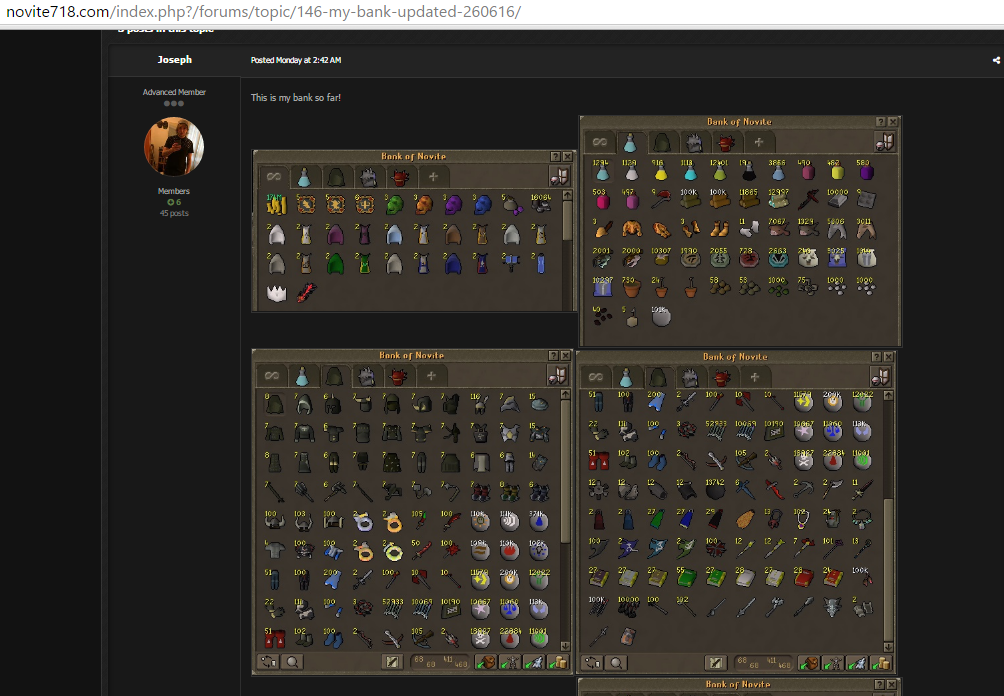
Task: Select potion tab in capes bank window
Action: tap(304, 177)
